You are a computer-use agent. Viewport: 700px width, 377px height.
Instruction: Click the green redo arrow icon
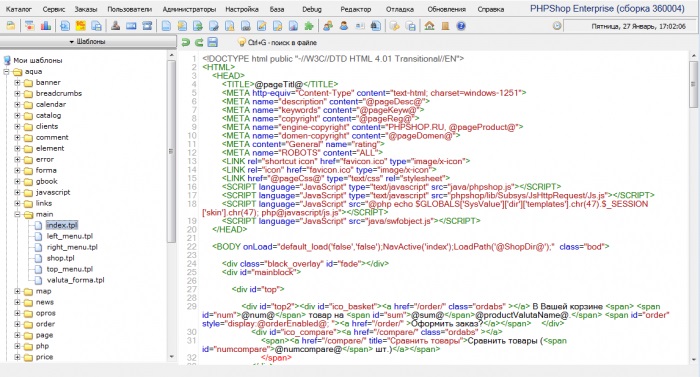199,42
